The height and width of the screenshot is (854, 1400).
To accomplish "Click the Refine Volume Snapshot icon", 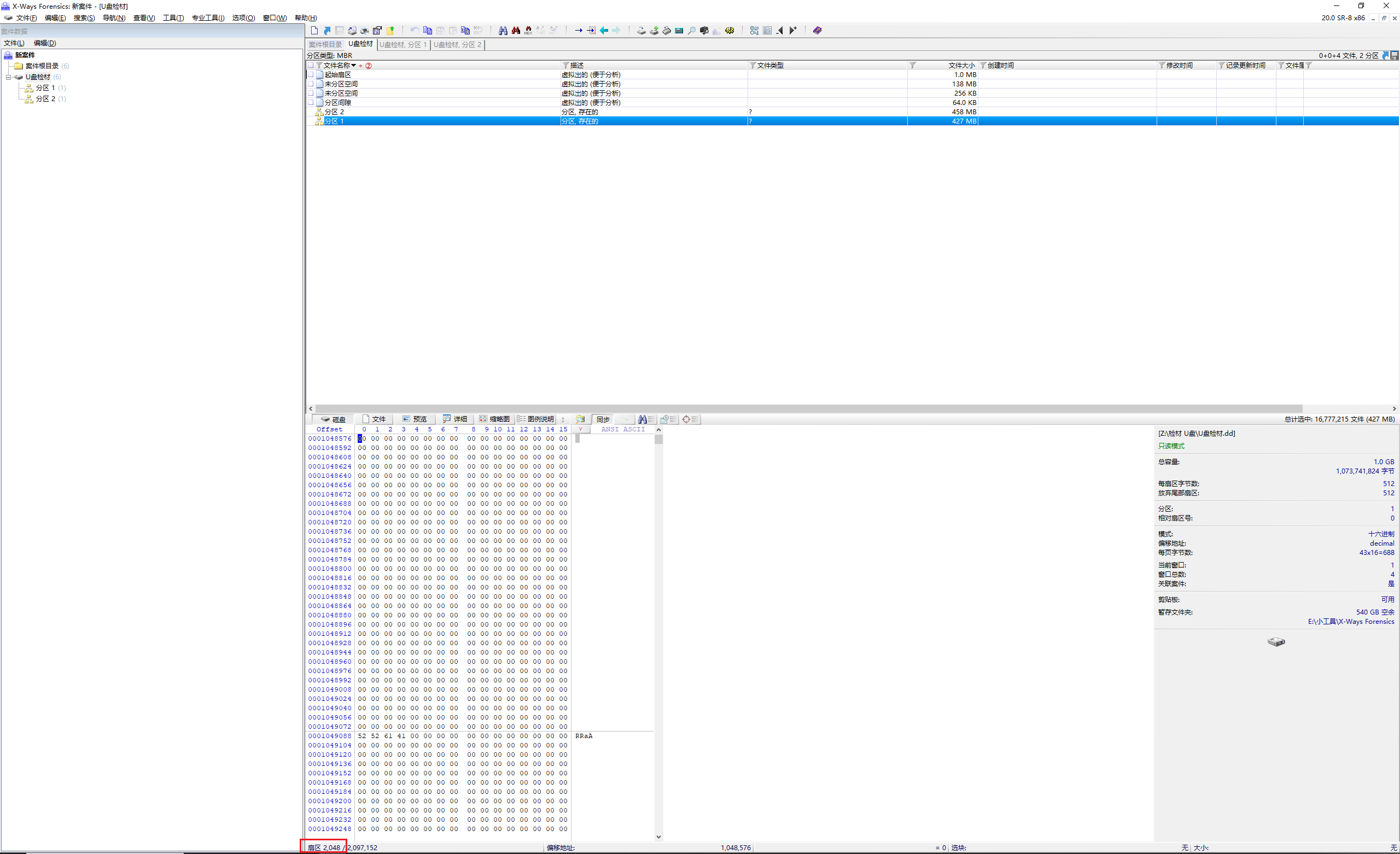I will [754, 31].
